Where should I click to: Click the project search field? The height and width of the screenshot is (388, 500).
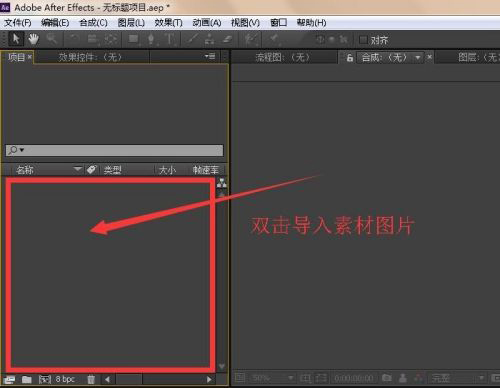pyautogui.click(x=114, y=150)
